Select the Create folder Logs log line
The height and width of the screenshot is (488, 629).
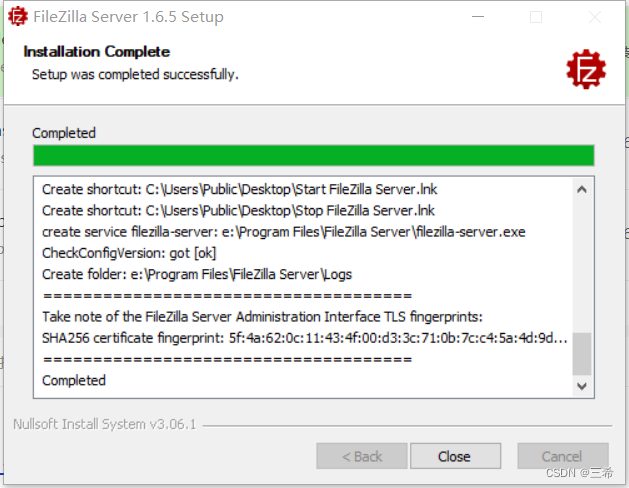click(x=197, y=274)
